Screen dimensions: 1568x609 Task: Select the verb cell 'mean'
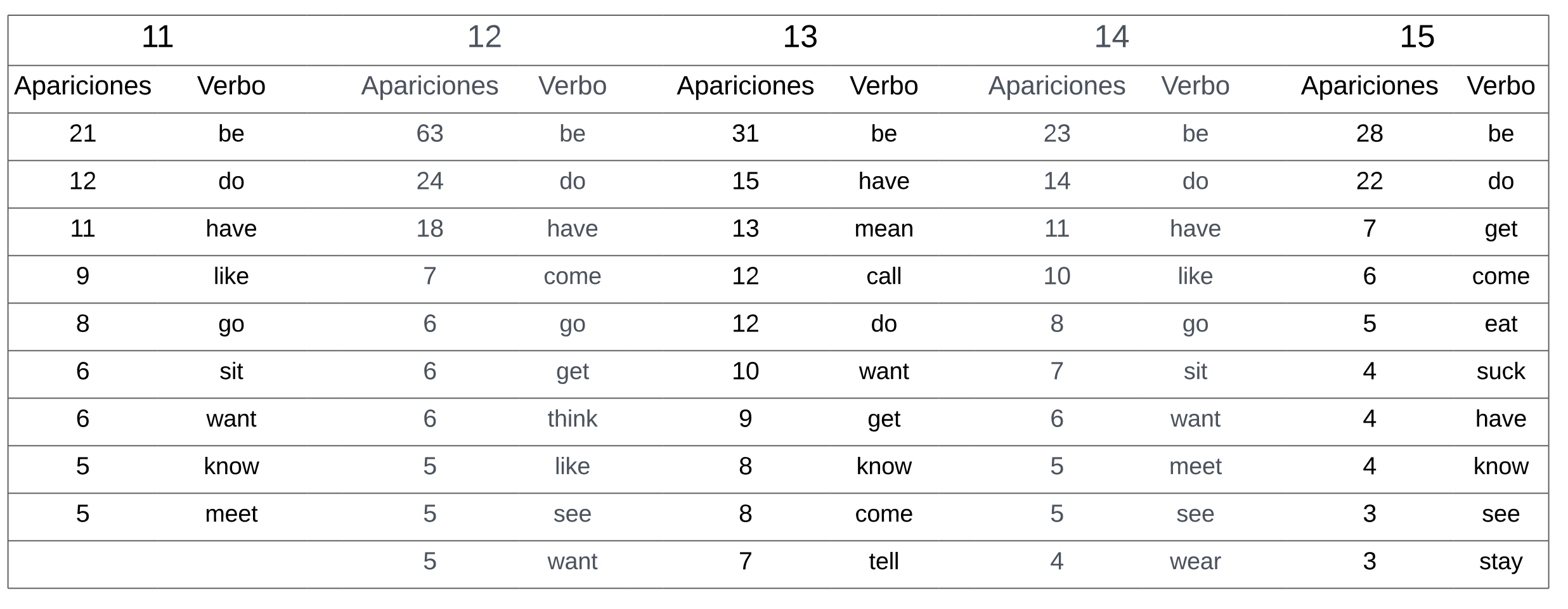pyautogui.click(x=884, y=229)
